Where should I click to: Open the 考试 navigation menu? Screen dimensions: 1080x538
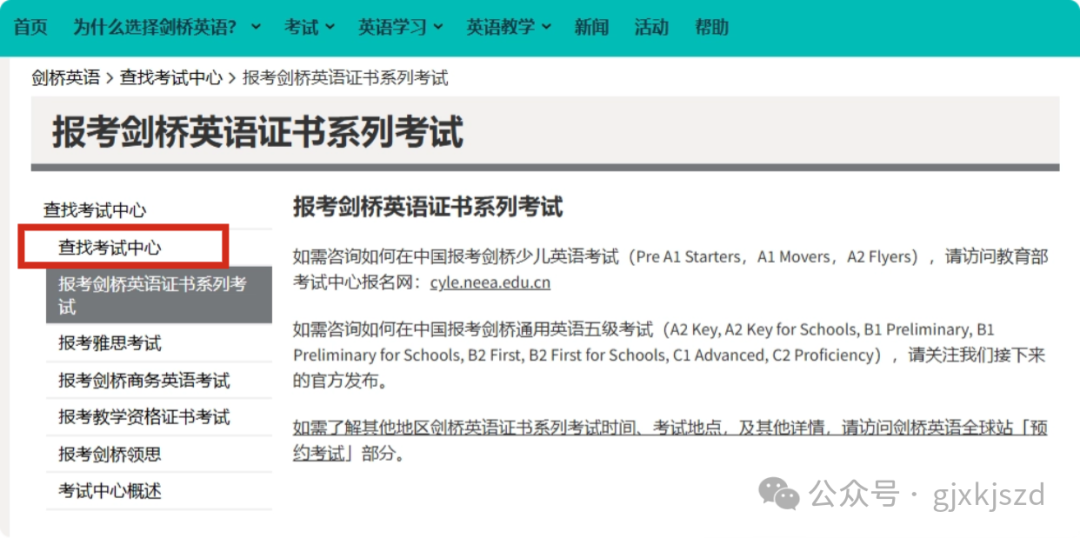point(301,28)
